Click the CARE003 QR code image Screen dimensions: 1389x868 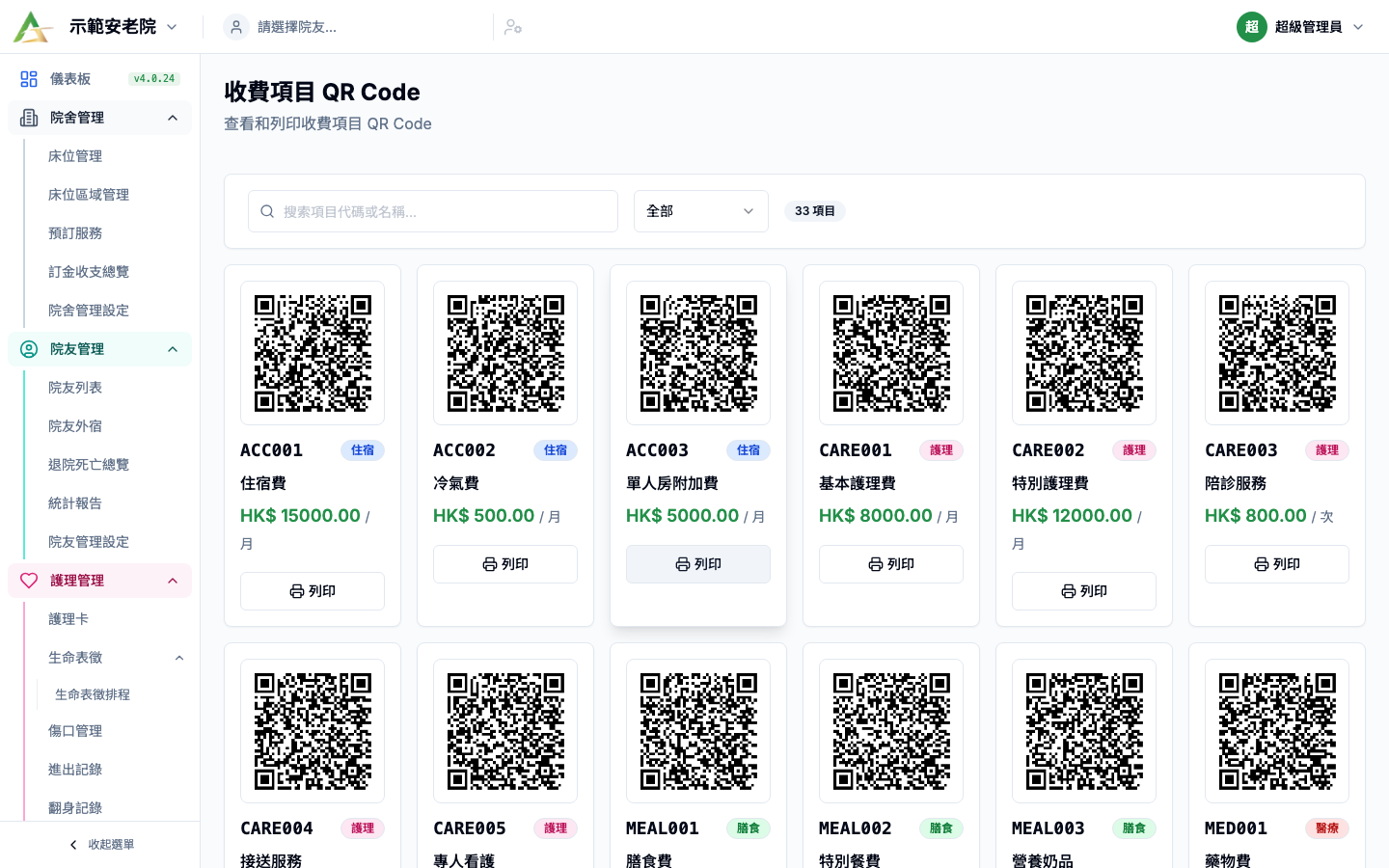pyautogui.click(x=1277, y=353)
